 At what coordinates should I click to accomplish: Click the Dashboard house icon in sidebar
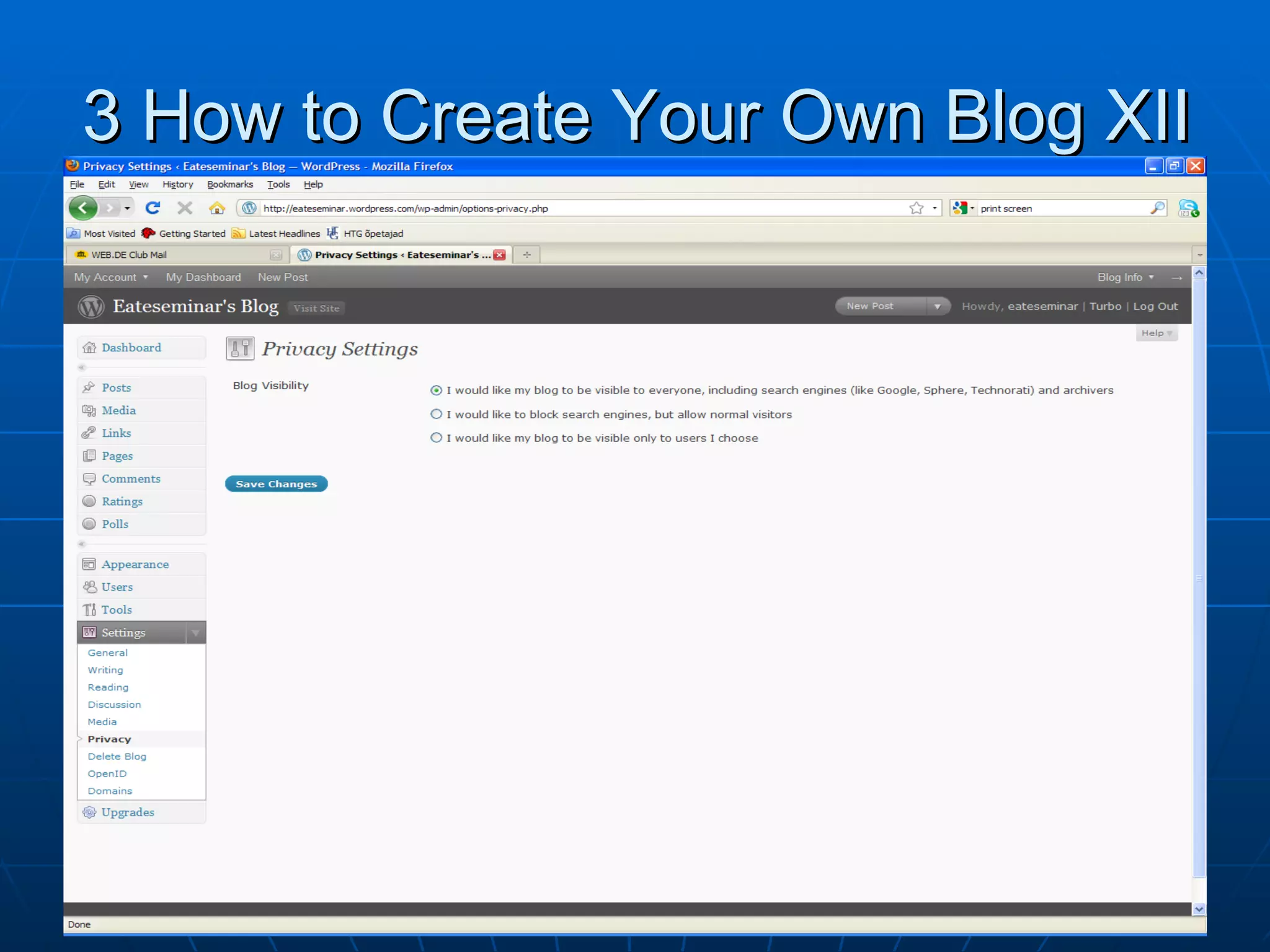[89, 348]
